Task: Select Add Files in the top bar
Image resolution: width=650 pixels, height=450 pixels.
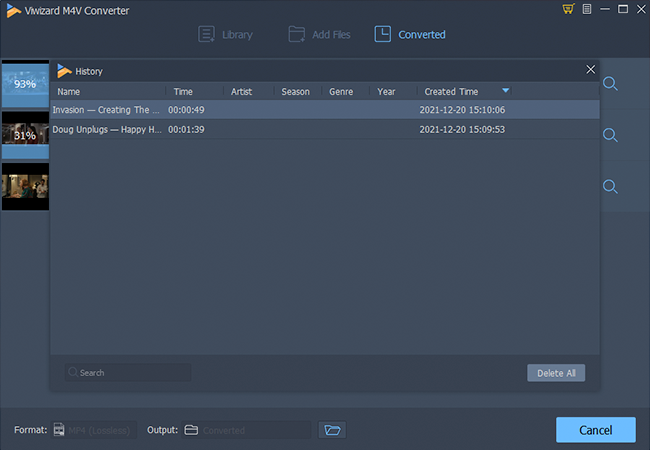Action: (319, 34)
